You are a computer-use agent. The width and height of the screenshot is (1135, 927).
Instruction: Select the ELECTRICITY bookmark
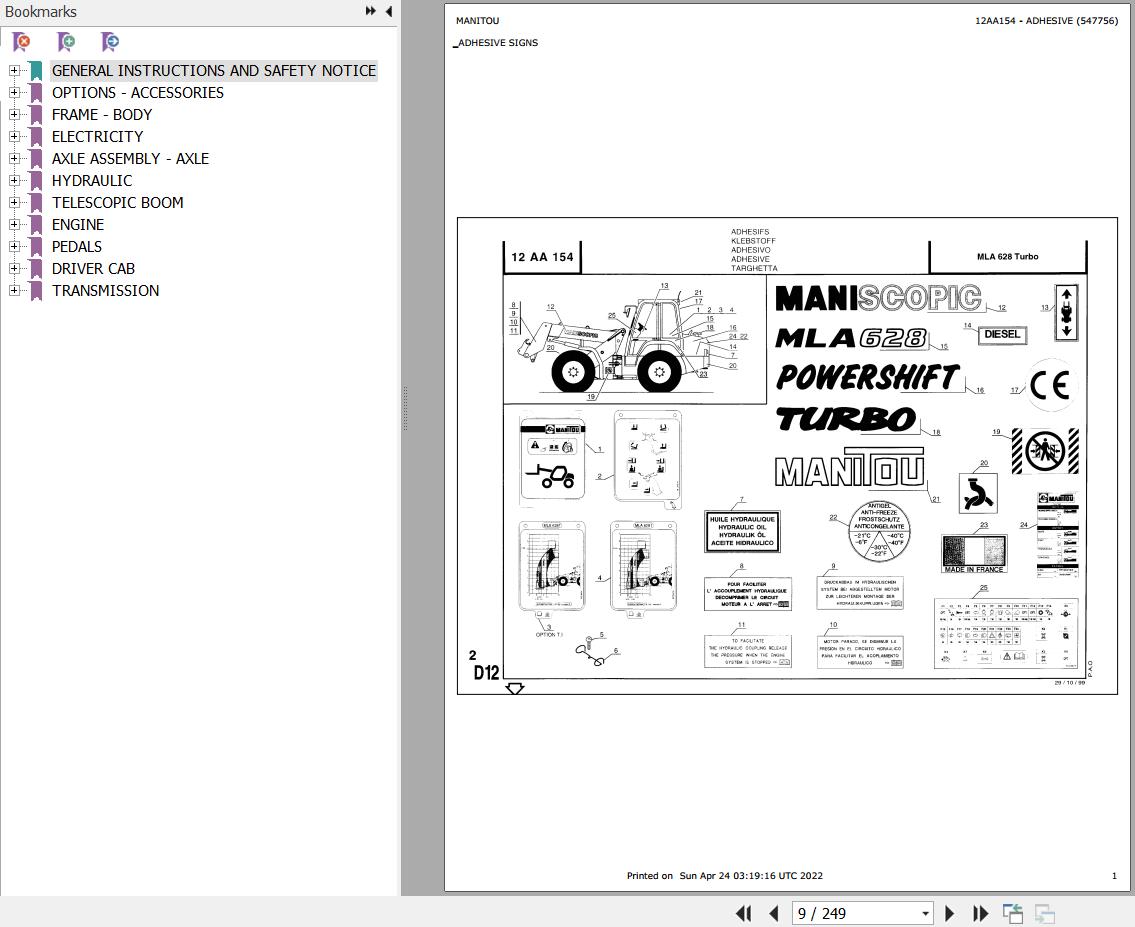tap(98, 136)
